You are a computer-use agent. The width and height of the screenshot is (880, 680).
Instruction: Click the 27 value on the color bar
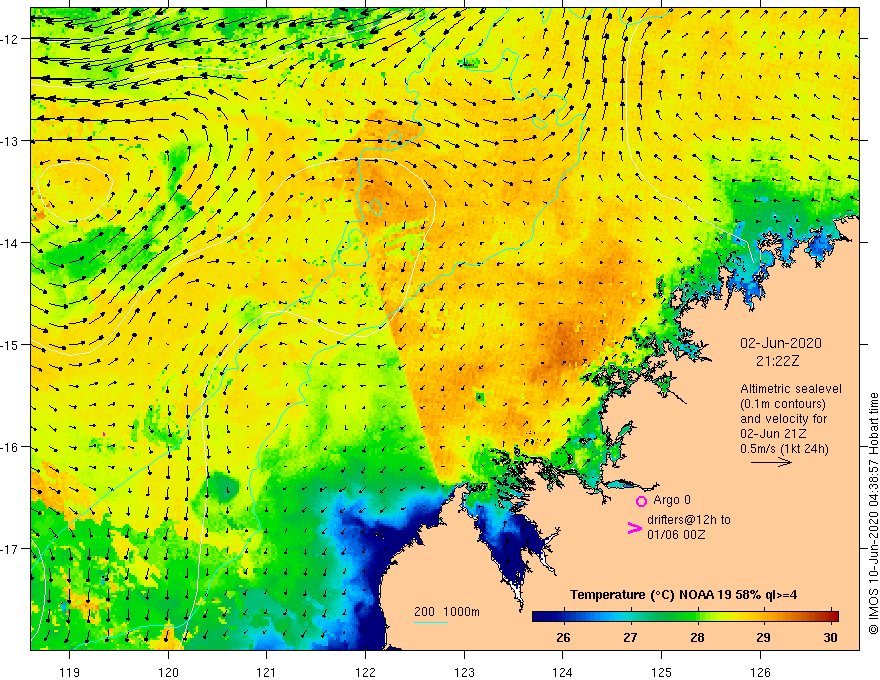[630, 637]
